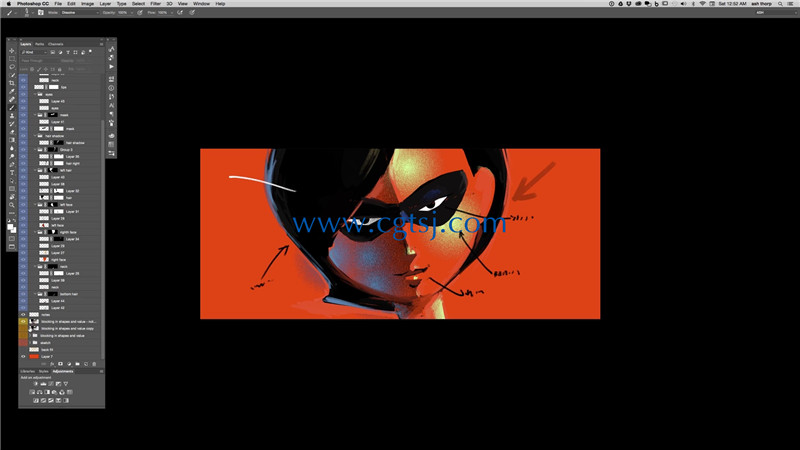Open Spotlight search in menu bar

pos(780,4)
